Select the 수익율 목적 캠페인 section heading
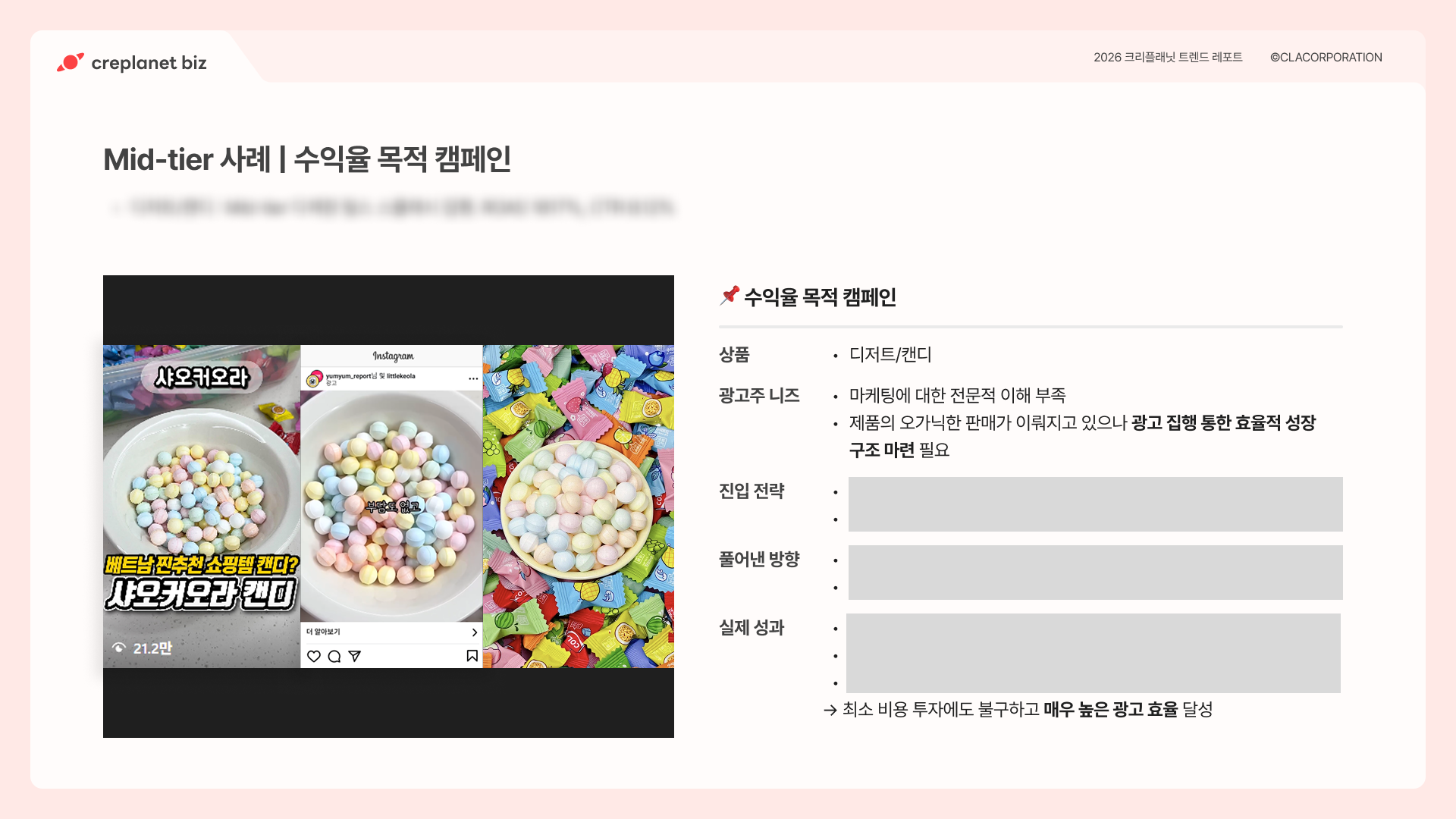Image resolution: width=1456 pixels, height=819 pixels. (x=820, y=297)
